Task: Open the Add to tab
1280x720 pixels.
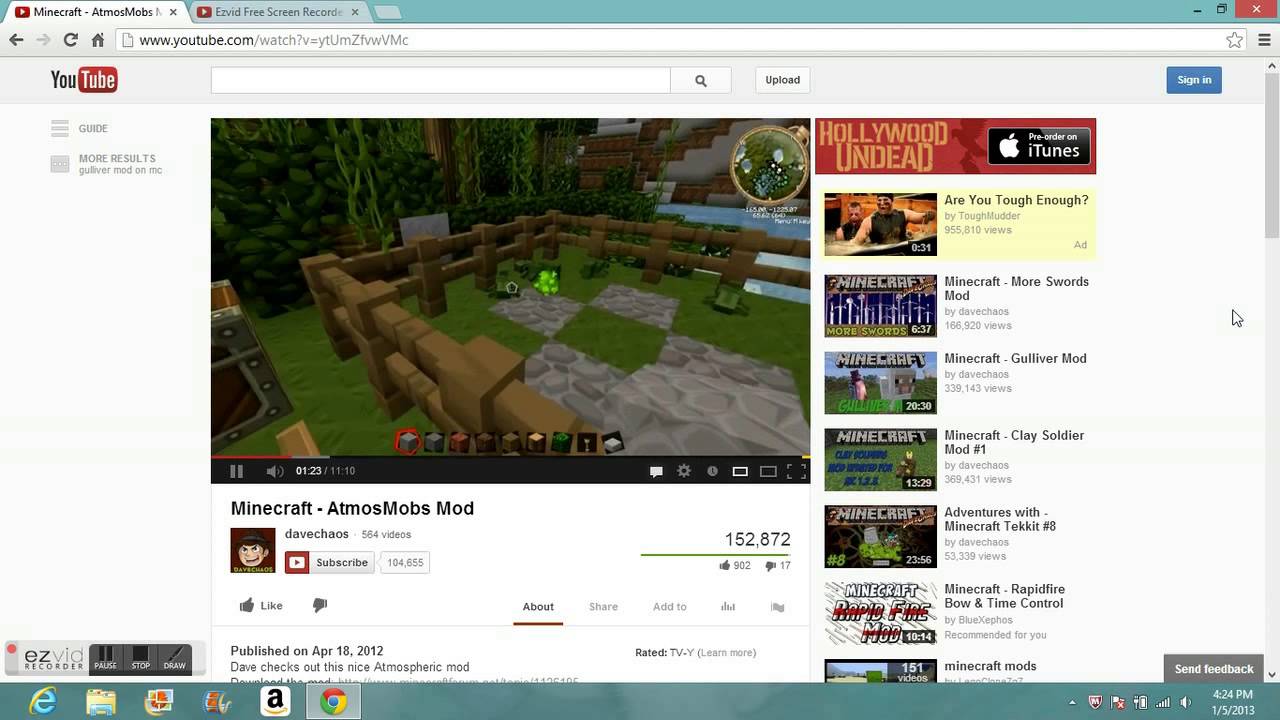Action: pos(670,607)
